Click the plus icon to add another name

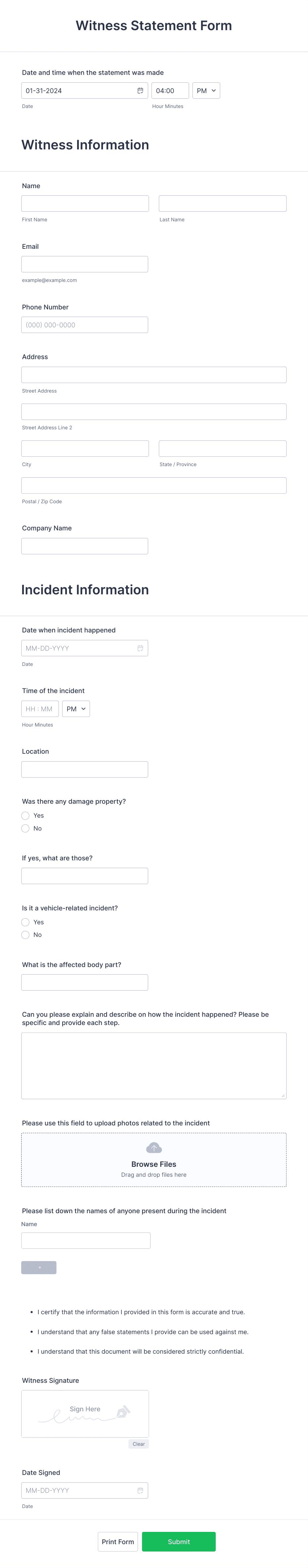point(38,1267)
